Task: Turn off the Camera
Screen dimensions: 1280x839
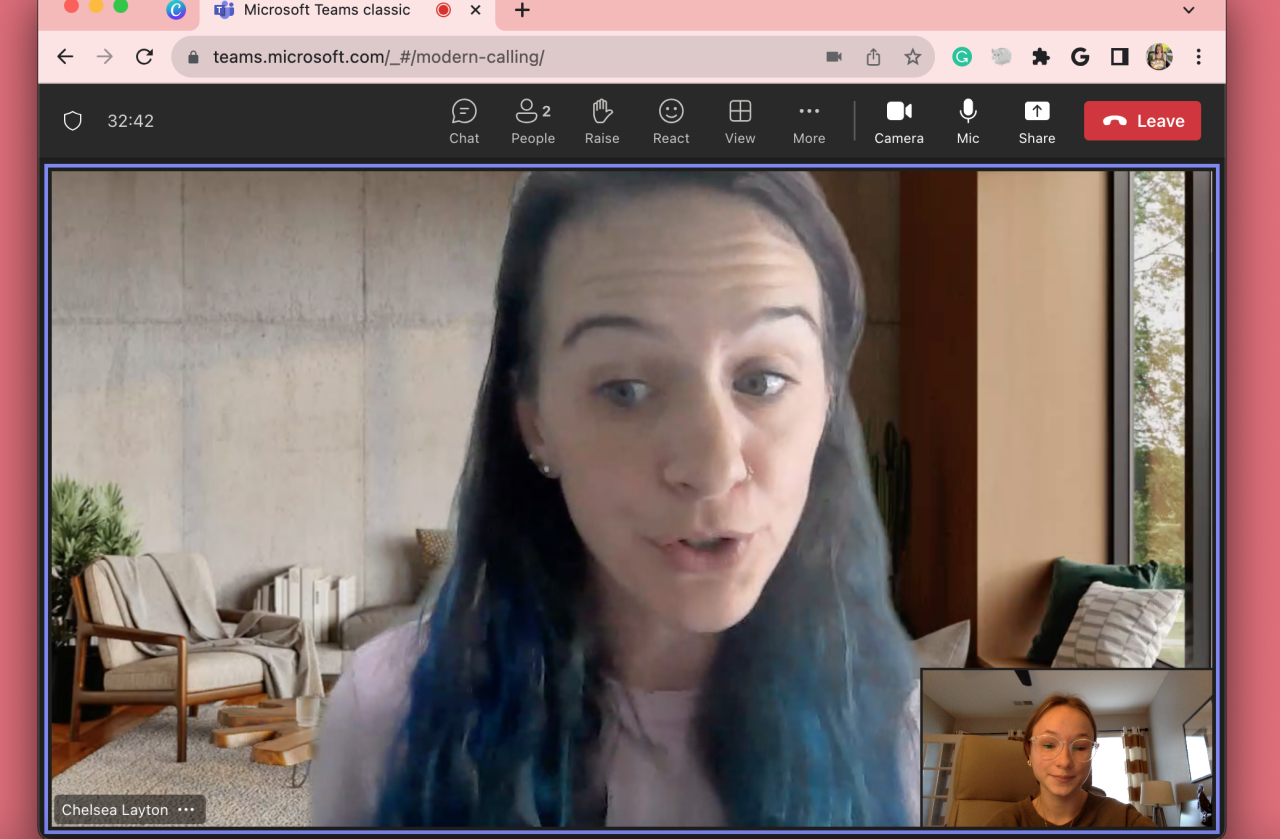Action: point(899,121)
